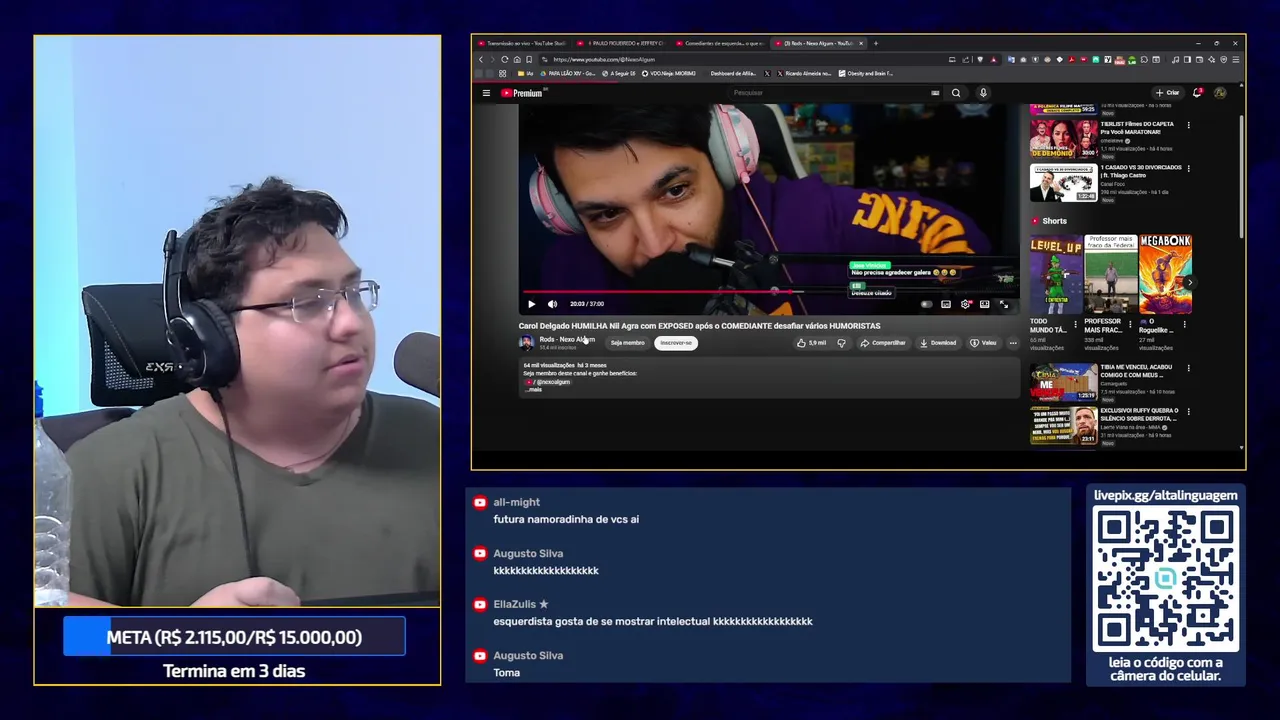
Task: Mute the video with the speaker icon
Action: click(x=552, y=304)
